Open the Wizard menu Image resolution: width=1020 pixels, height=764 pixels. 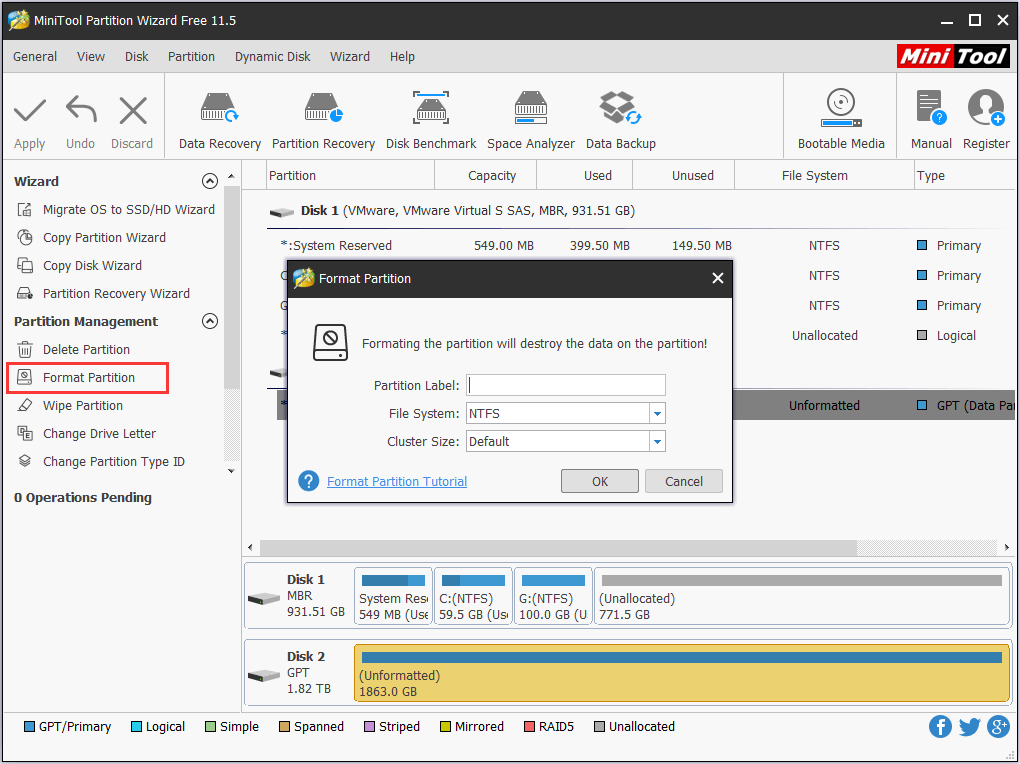(x=350, y=57)
